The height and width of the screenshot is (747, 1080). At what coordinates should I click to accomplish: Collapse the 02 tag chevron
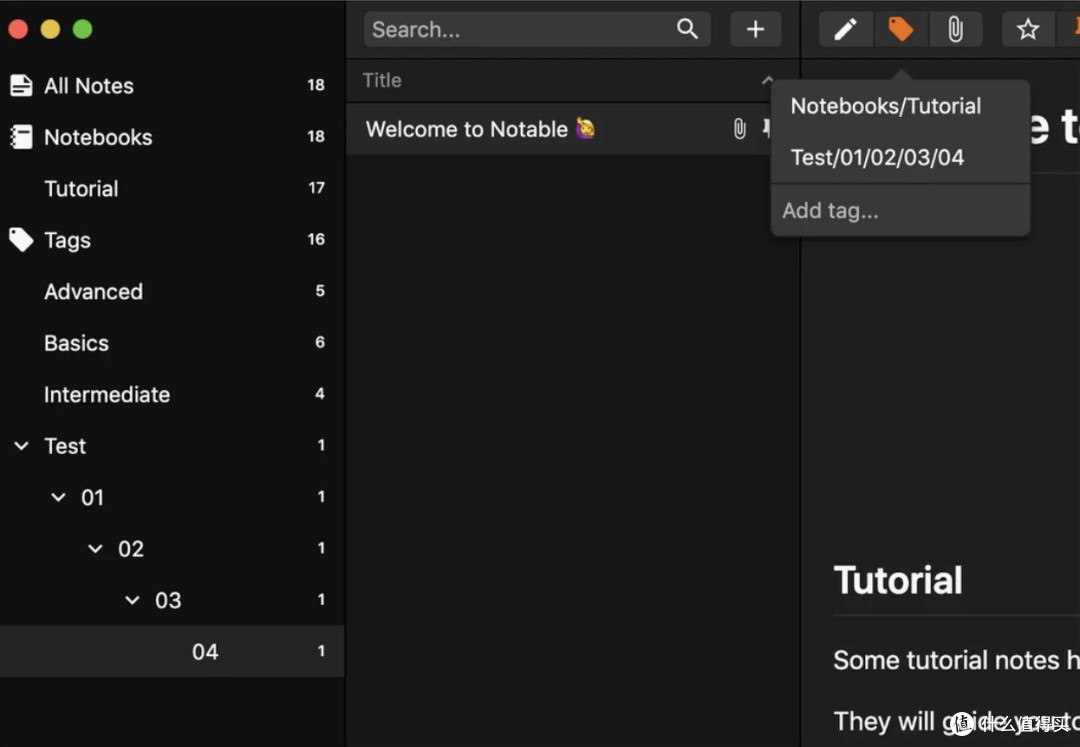95,549
